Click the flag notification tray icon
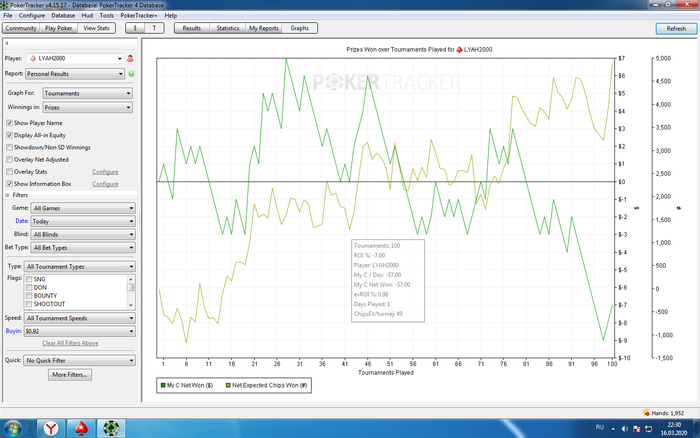 click(x=637, y=429)
